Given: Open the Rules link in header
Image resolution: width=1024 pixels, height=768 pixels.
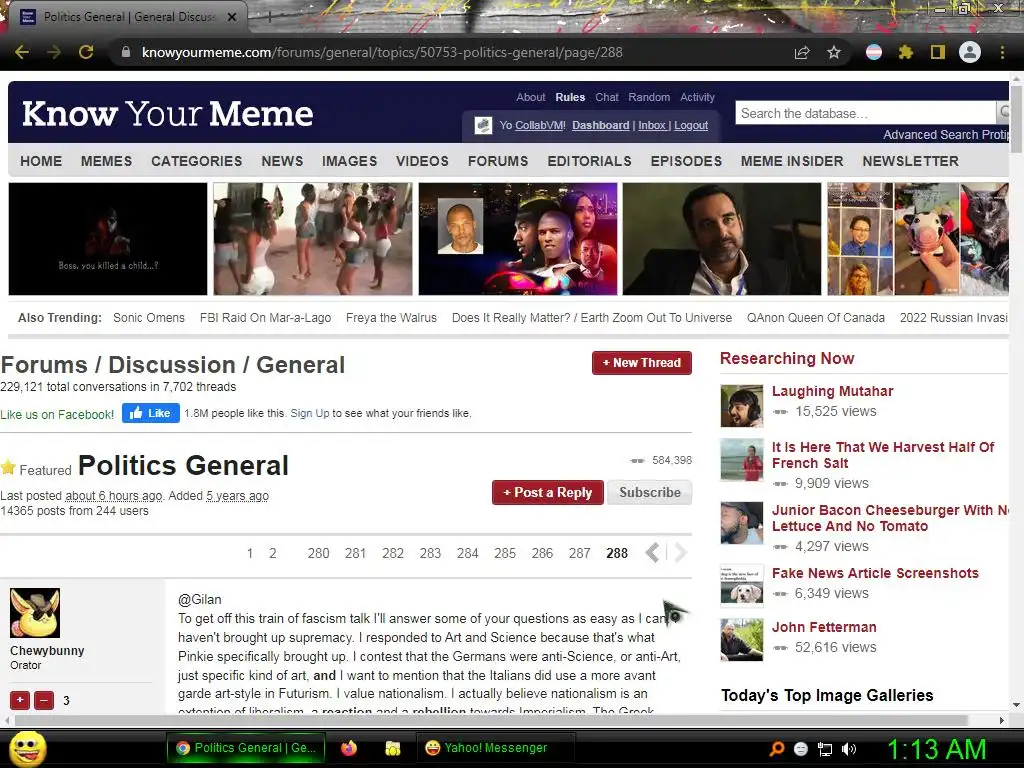Looking at the screenshot, I should click(570, 97).
